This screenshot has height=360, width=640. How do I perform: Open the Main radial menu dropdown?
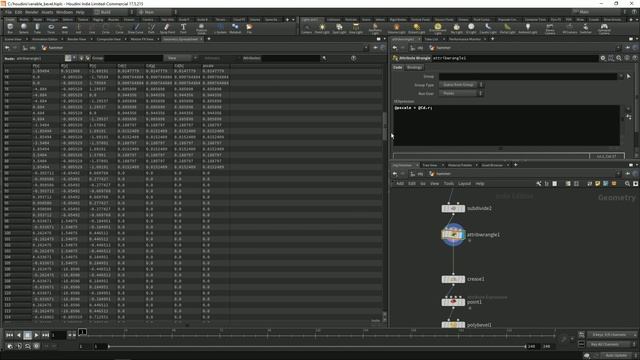point(157,12)
